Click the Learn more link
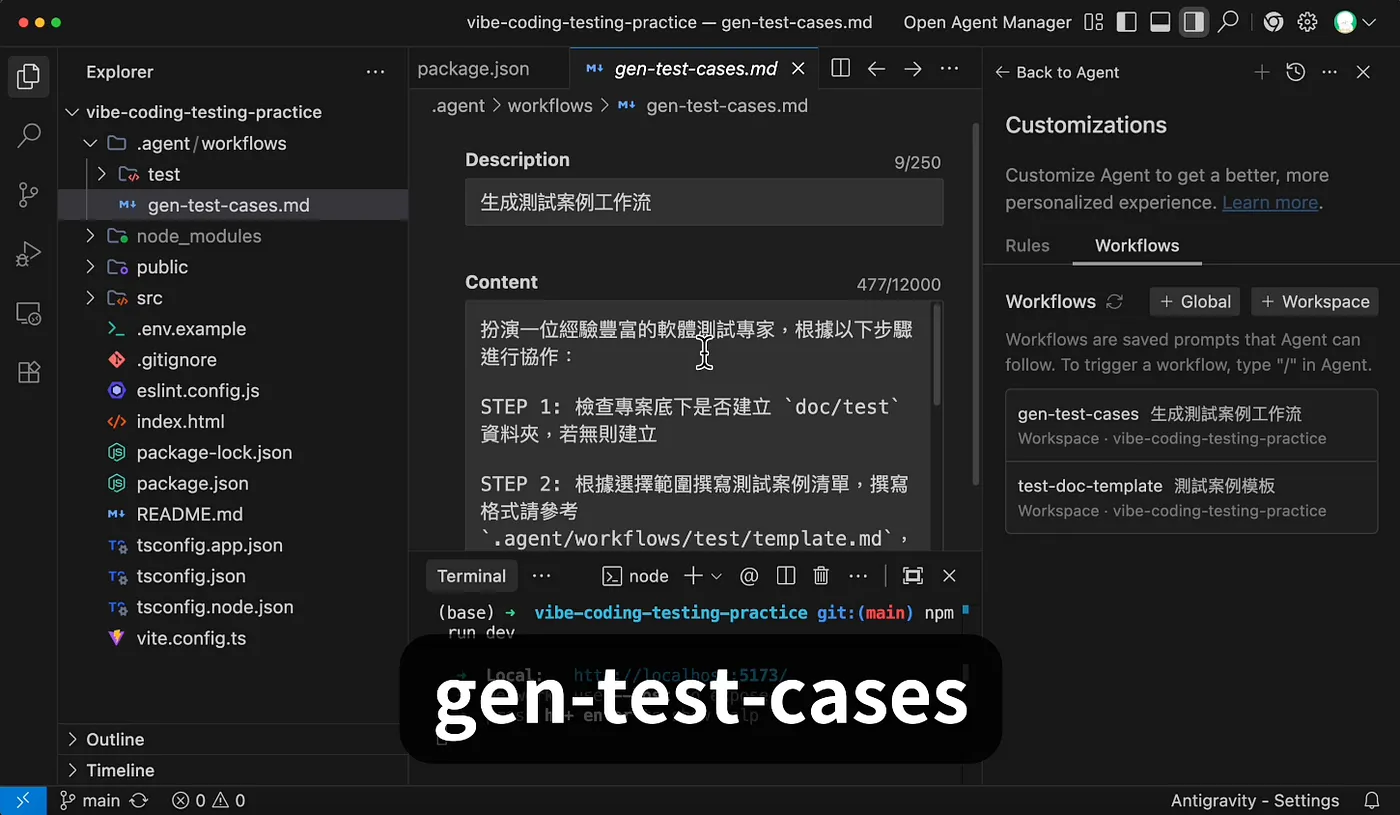The image size is (1400, 815). pyautogui.click(x=1270, y=202)
